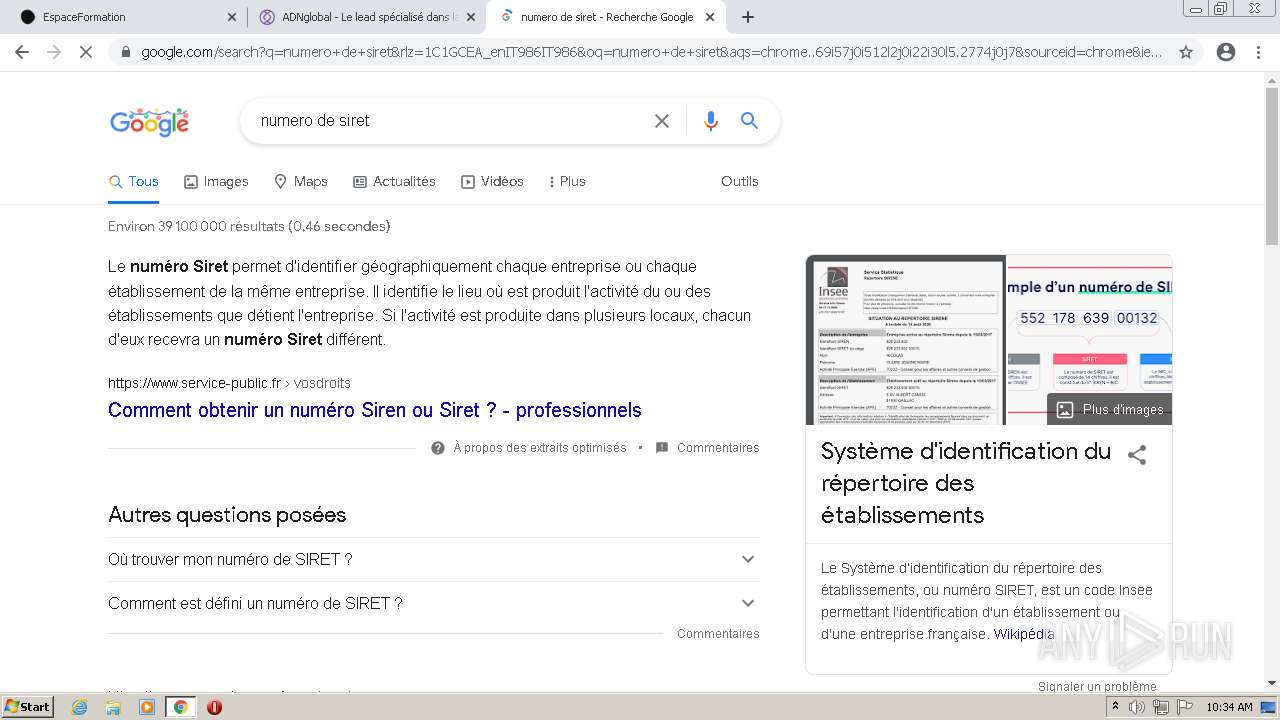Stop loading the page
Screen dimensions: 1280x720
pos(86,52)
